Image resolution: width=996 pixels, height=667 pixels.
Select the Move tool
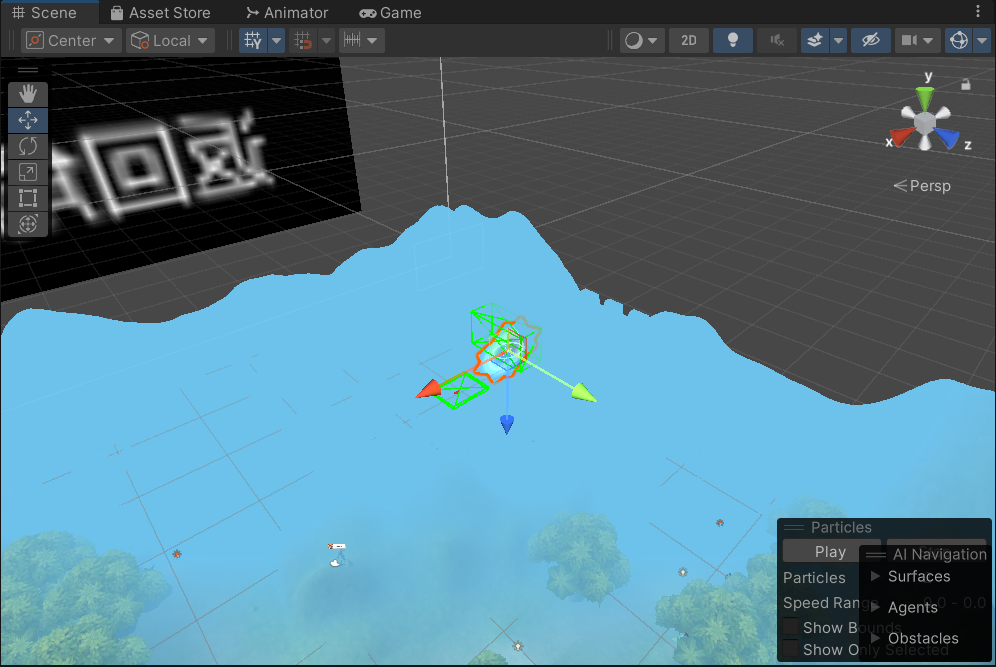(x=28, y=120)
